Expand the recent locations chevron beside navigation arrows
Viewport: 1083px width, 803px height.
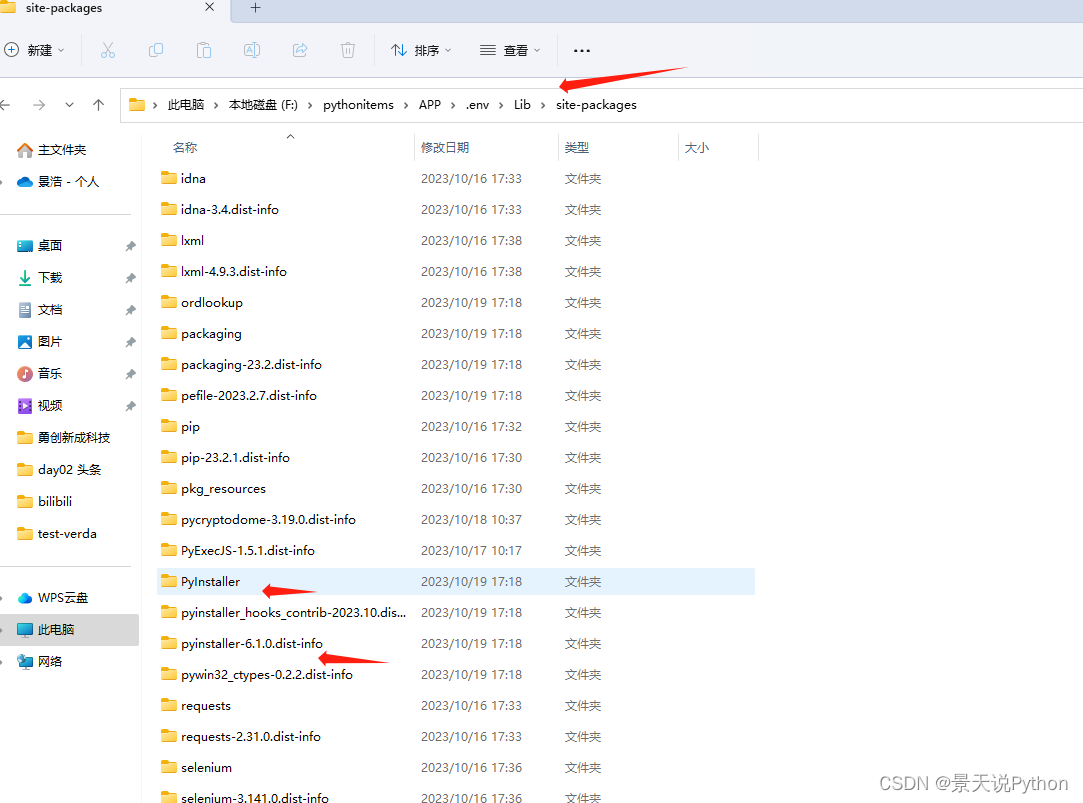click(68, 104)
